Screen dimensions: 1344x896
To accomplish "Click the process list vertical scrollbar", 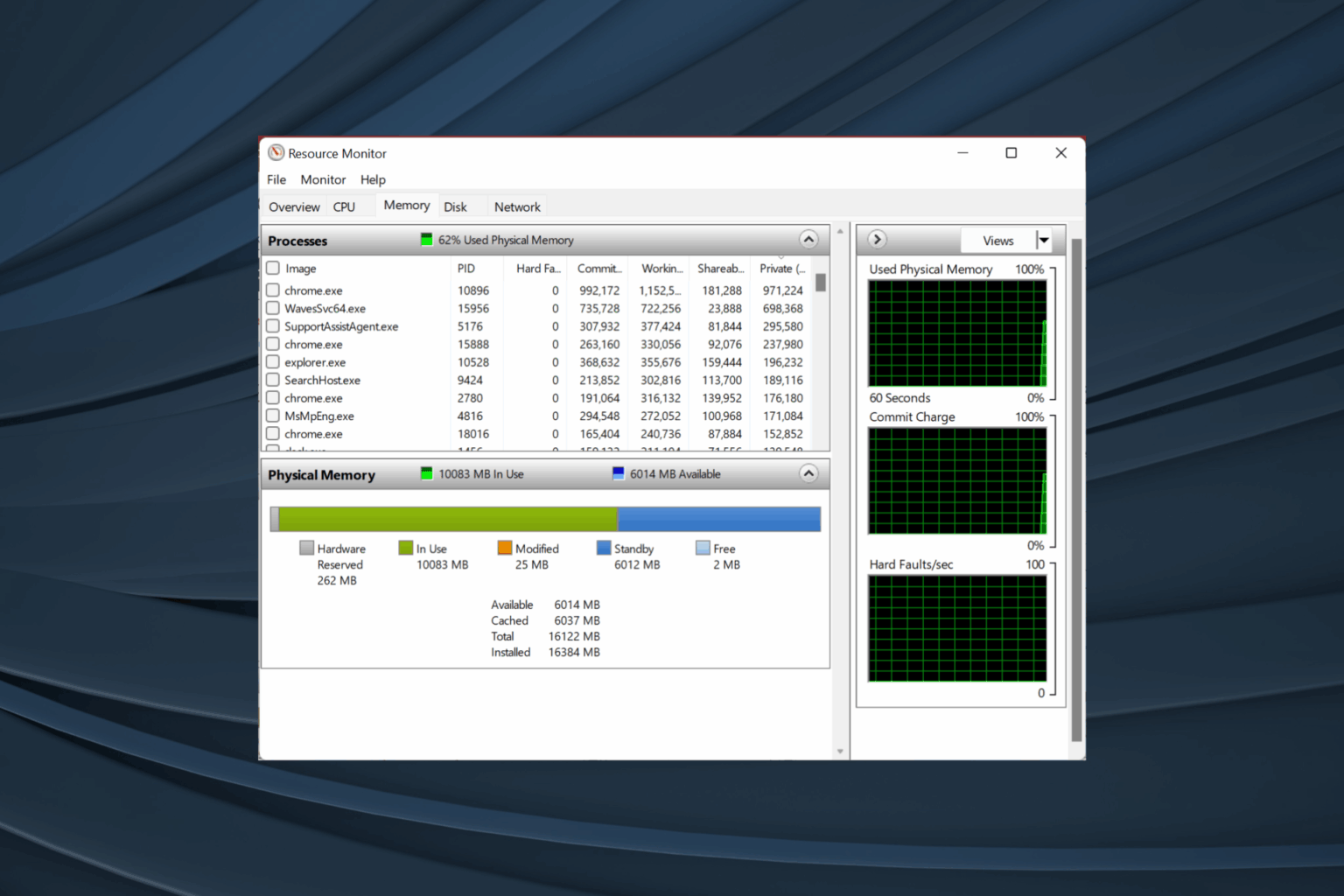I will 820,282.
